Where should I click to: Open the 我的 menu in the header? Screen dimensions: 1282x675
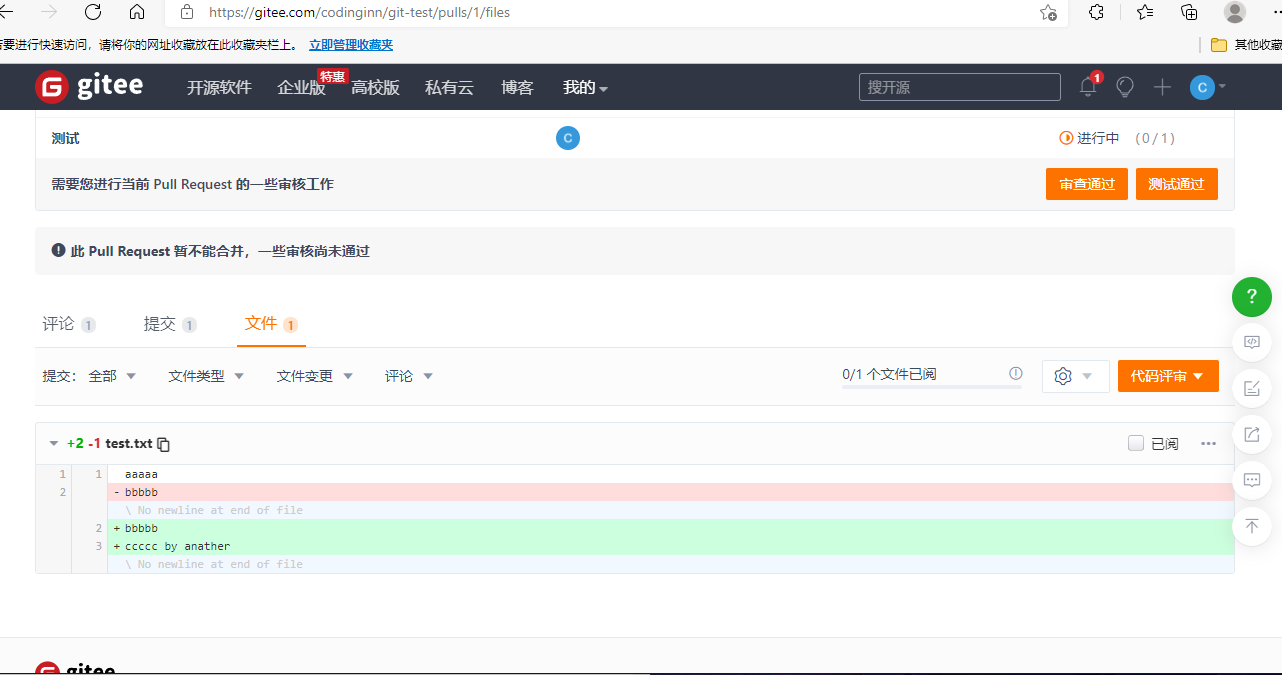[x=585, y=87]
